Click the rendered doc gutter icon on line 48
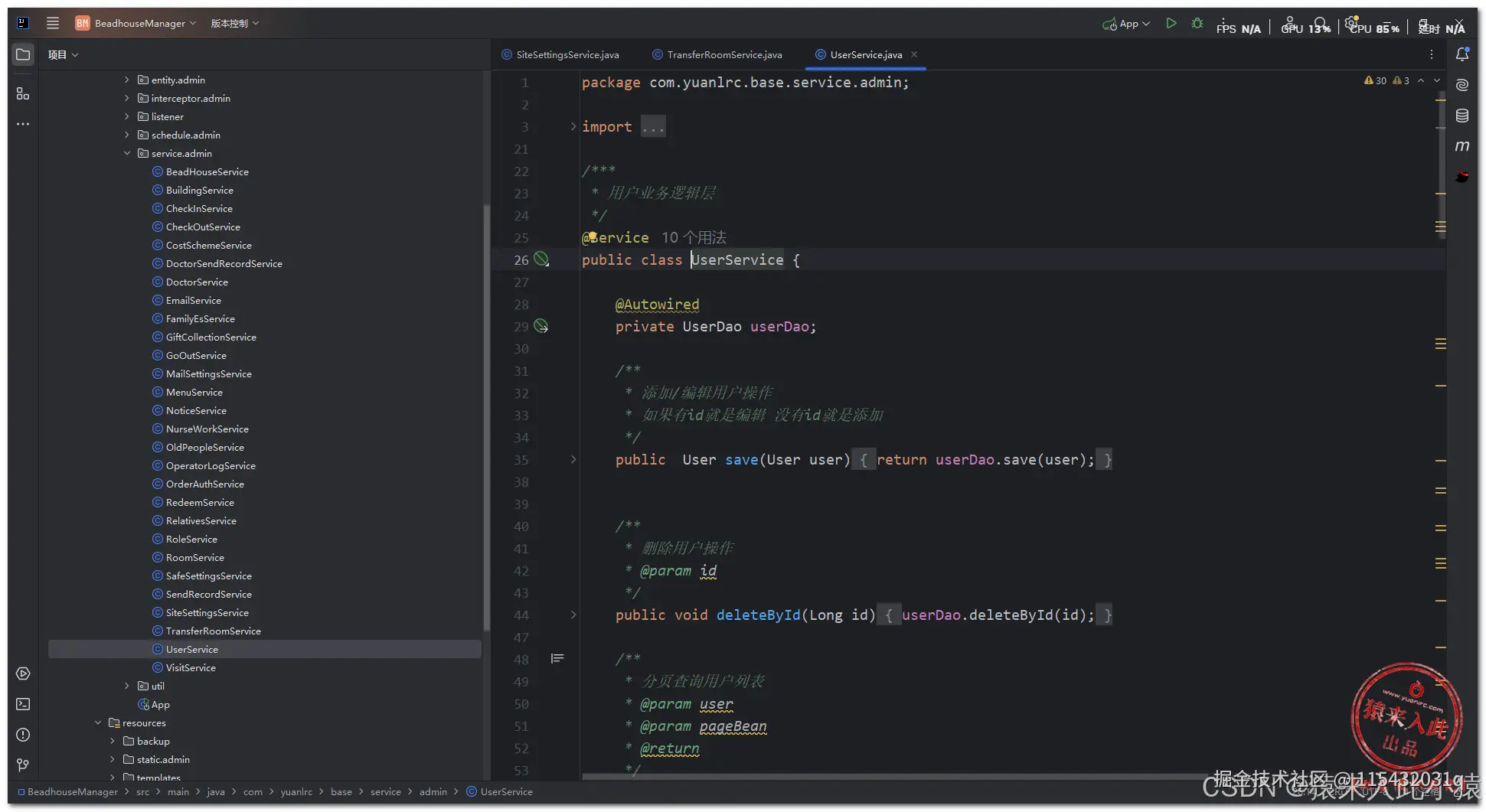1486x812 pixels. [557, 658]
